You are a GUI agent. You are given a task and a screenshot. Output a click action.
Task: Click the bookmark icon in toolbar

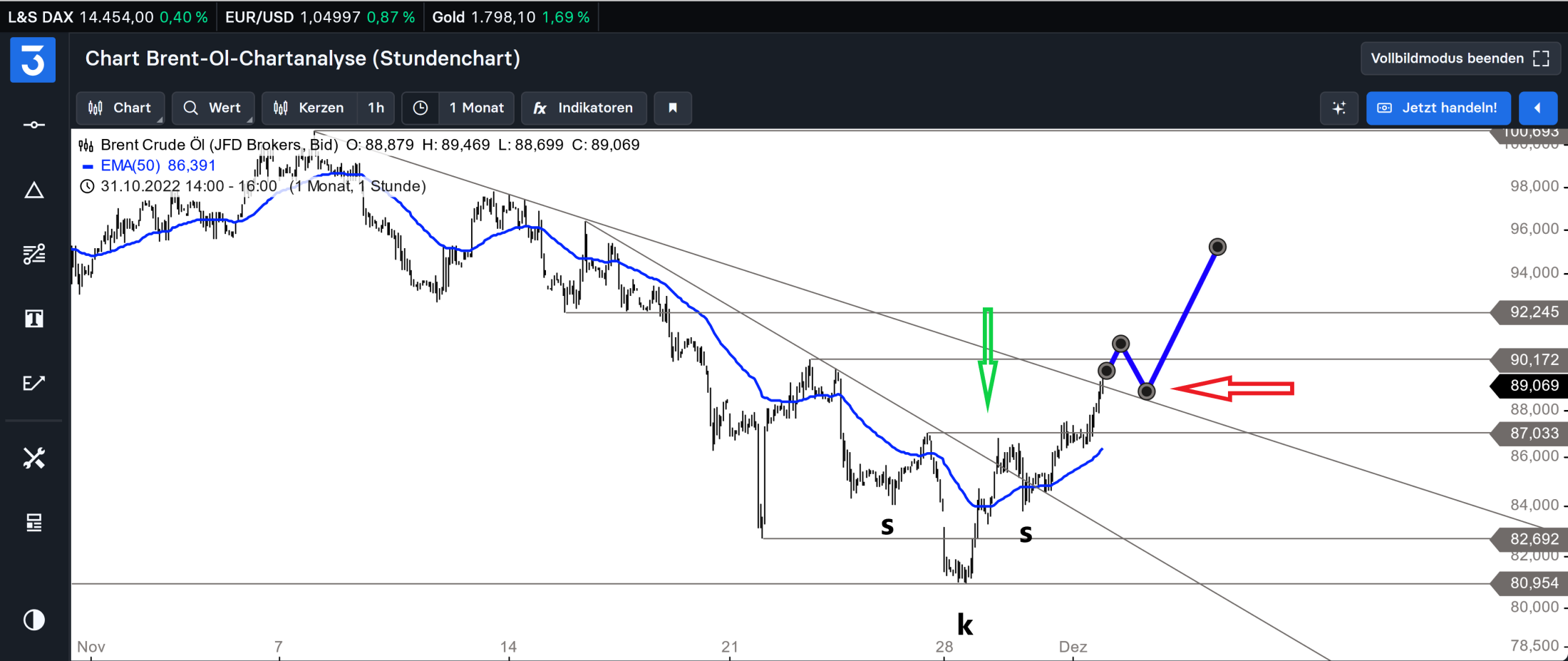(x=673, y=108)
